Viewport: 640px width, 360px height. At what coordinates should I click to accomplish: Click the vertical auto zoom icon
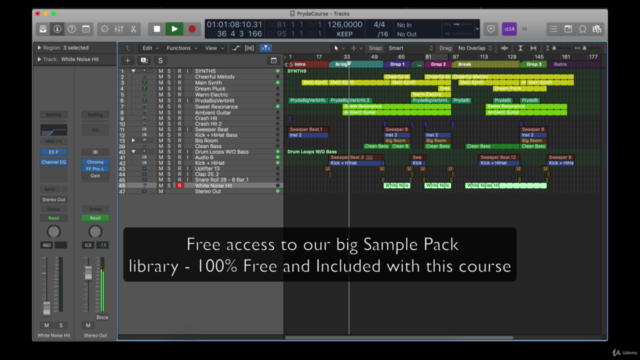[520, 48]
